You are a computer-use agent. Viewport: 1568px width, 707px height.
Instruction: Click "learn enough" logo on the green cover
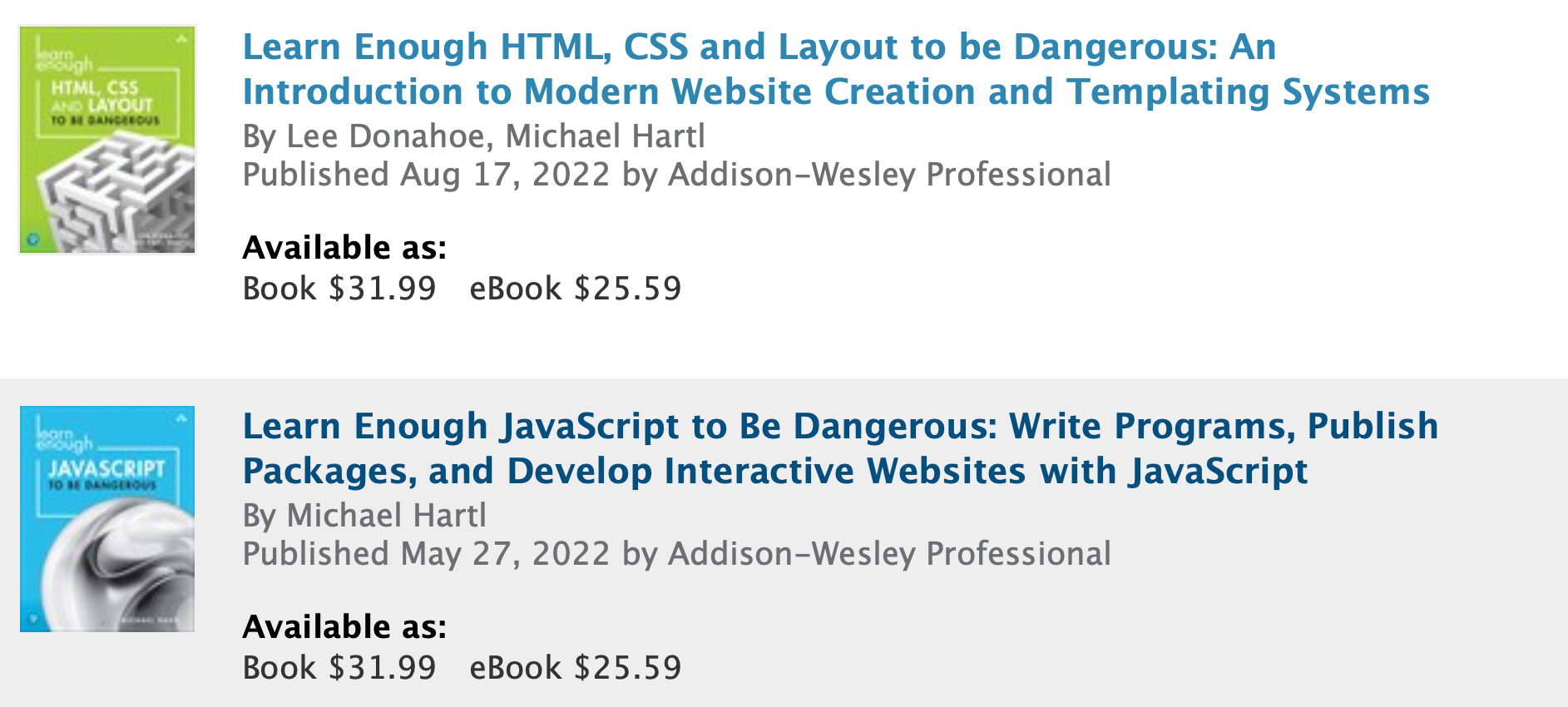(x=63, y=57)
